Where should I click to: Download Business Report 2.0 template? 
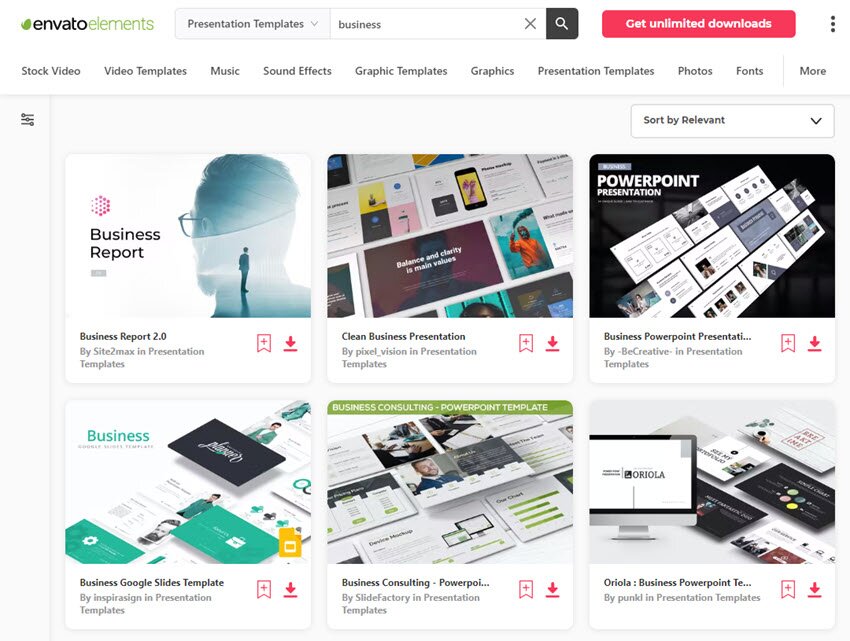(290, 344)
